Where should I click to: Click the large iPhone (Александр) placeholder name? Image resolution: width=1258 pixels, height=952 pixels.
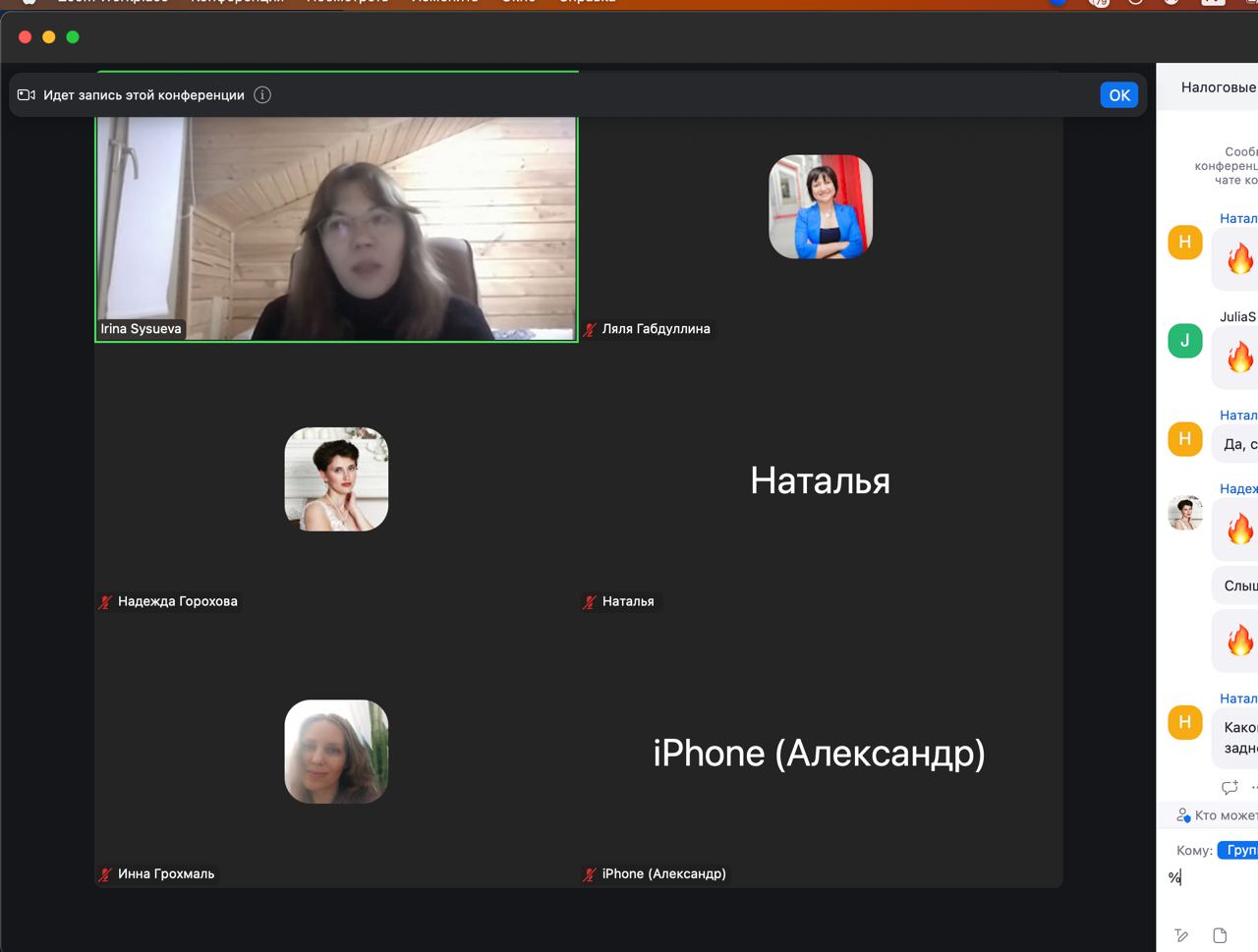[820, 754]
